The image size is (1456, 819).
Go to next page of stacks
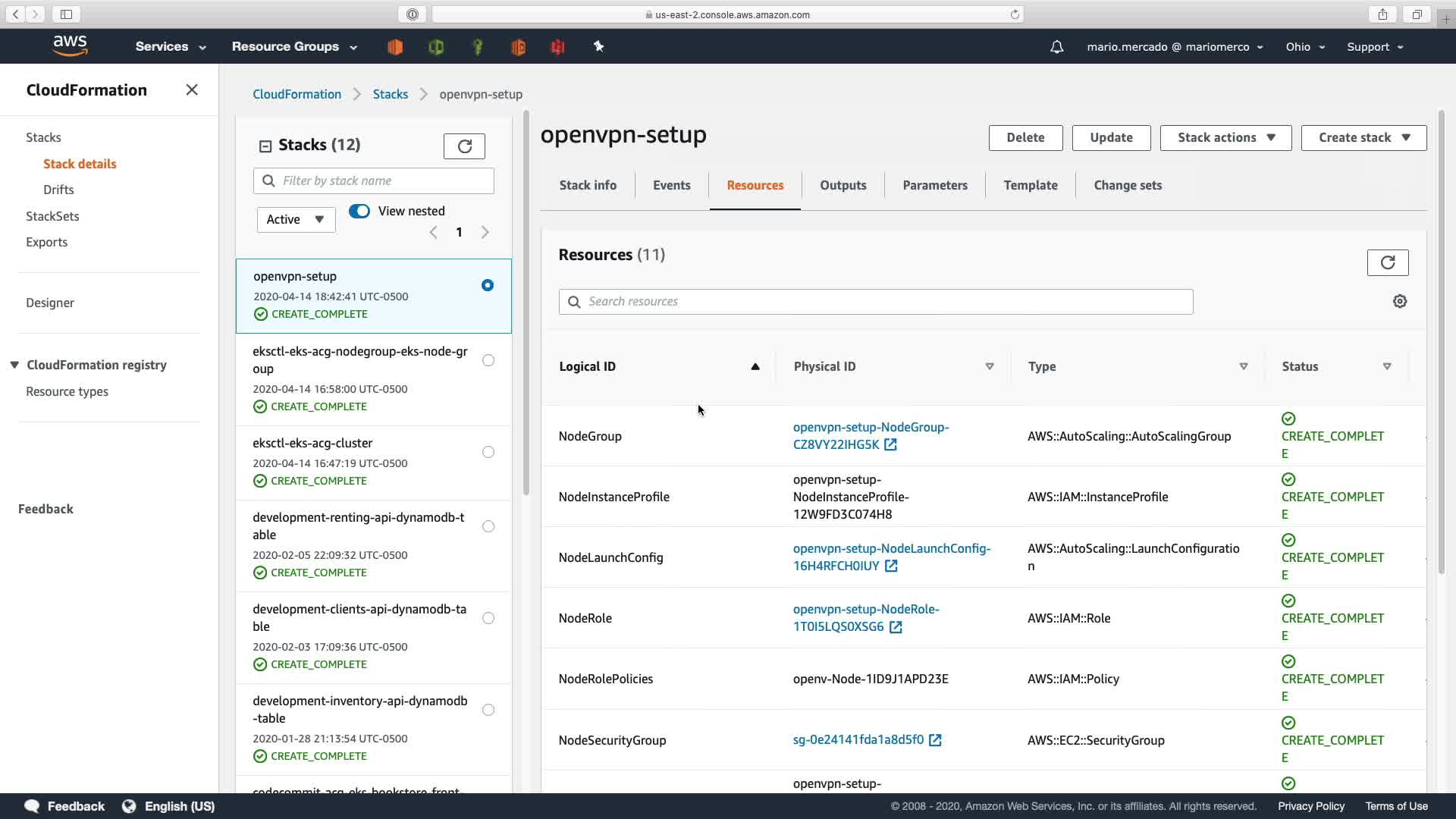485,232
